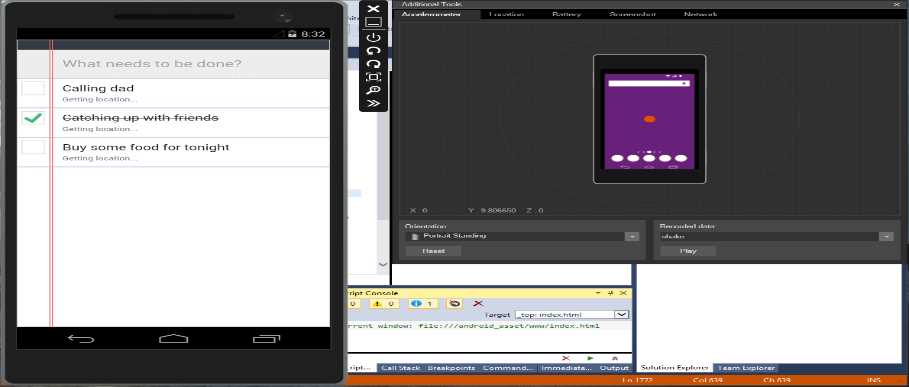Click the double-chevron Additional Tools icon

point(374,103)
